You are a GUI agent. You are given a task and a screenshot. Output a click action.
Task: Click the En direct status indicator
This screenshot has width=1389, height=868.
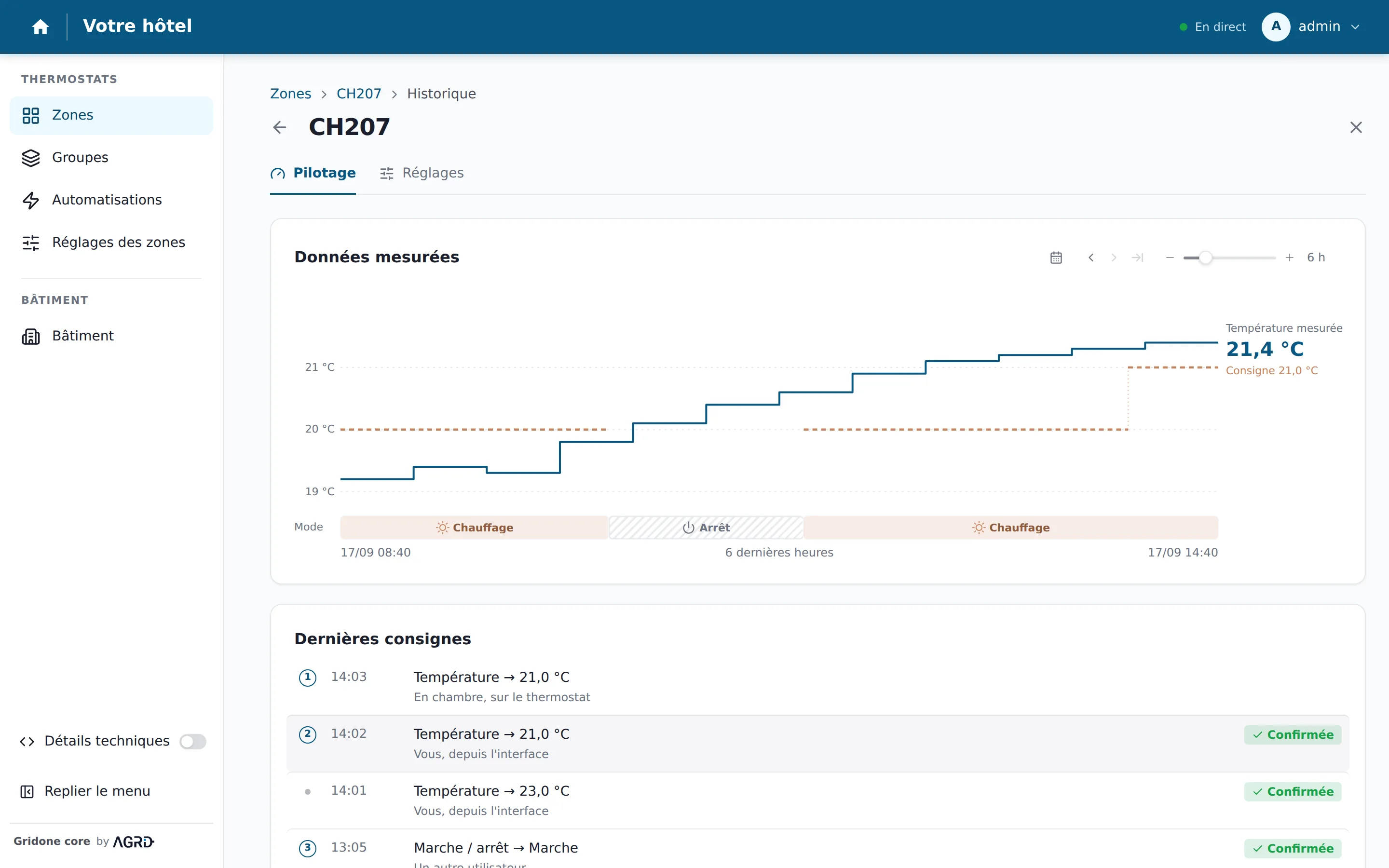click(1213, 27)
